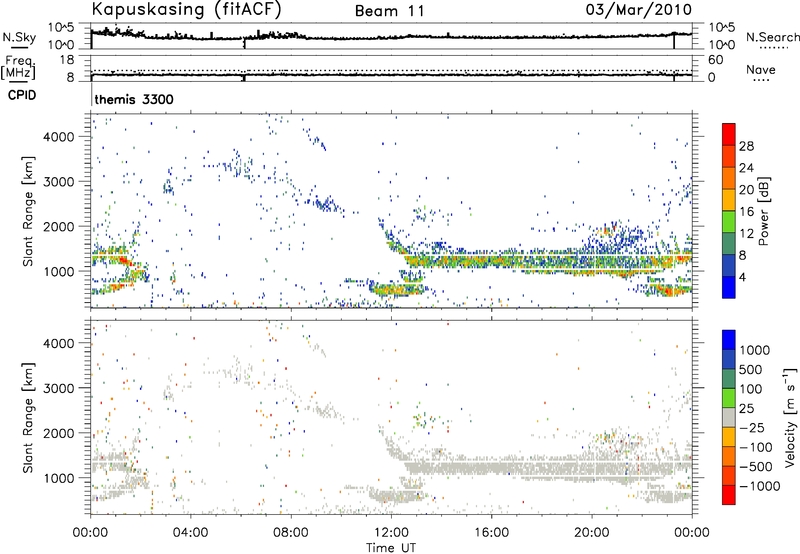Click the 'CPID' label
The image size is (800, 554).
22,95
